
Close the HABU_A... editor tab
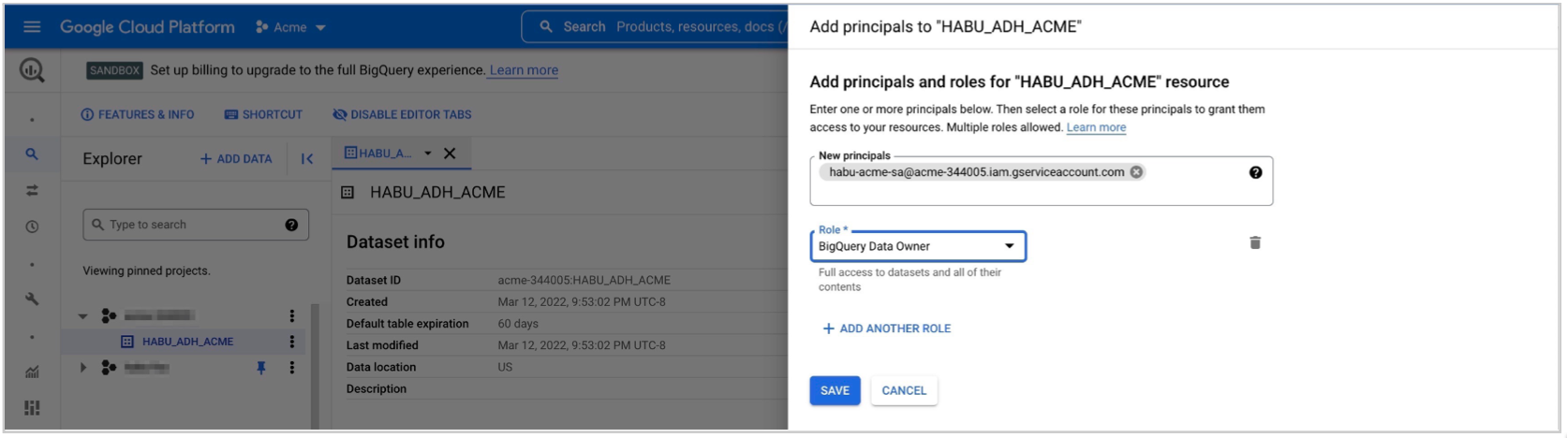pyautogui.click(x=450, y=153)
